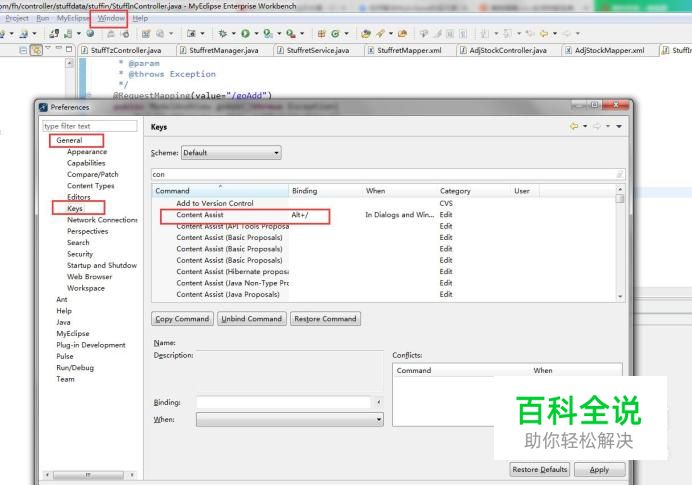Select Content Types in preferences tree

(x=90, y=186)
